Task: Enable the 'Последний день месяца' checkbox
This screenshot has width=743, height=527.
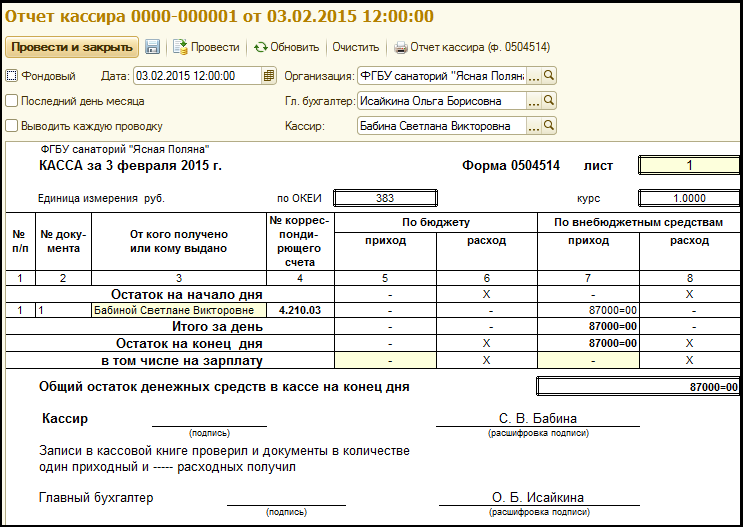Action: coord(11,101)
